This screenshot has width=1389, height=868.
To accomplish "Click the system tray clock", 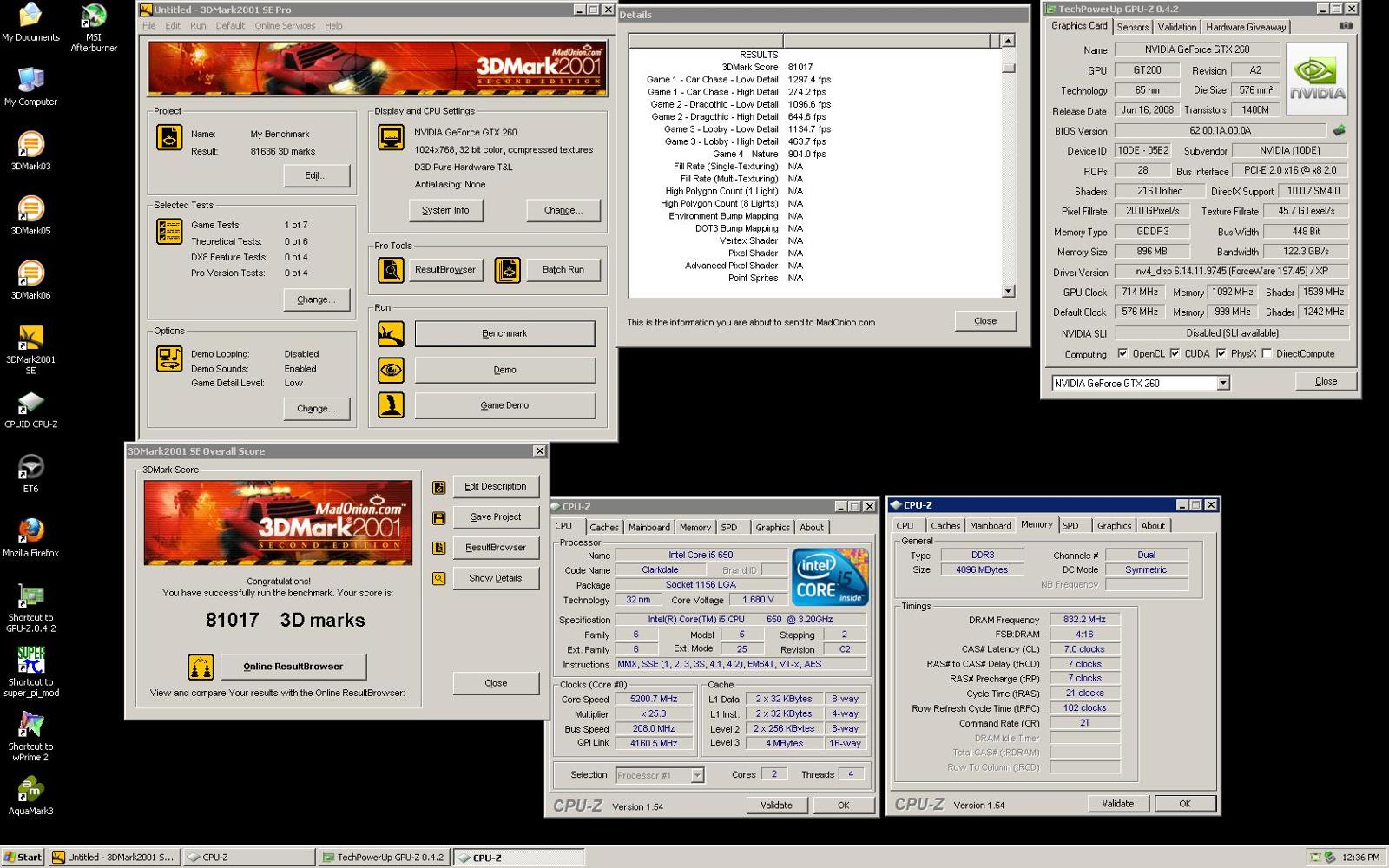I will pyautogui.click(x=1360, y=858).
